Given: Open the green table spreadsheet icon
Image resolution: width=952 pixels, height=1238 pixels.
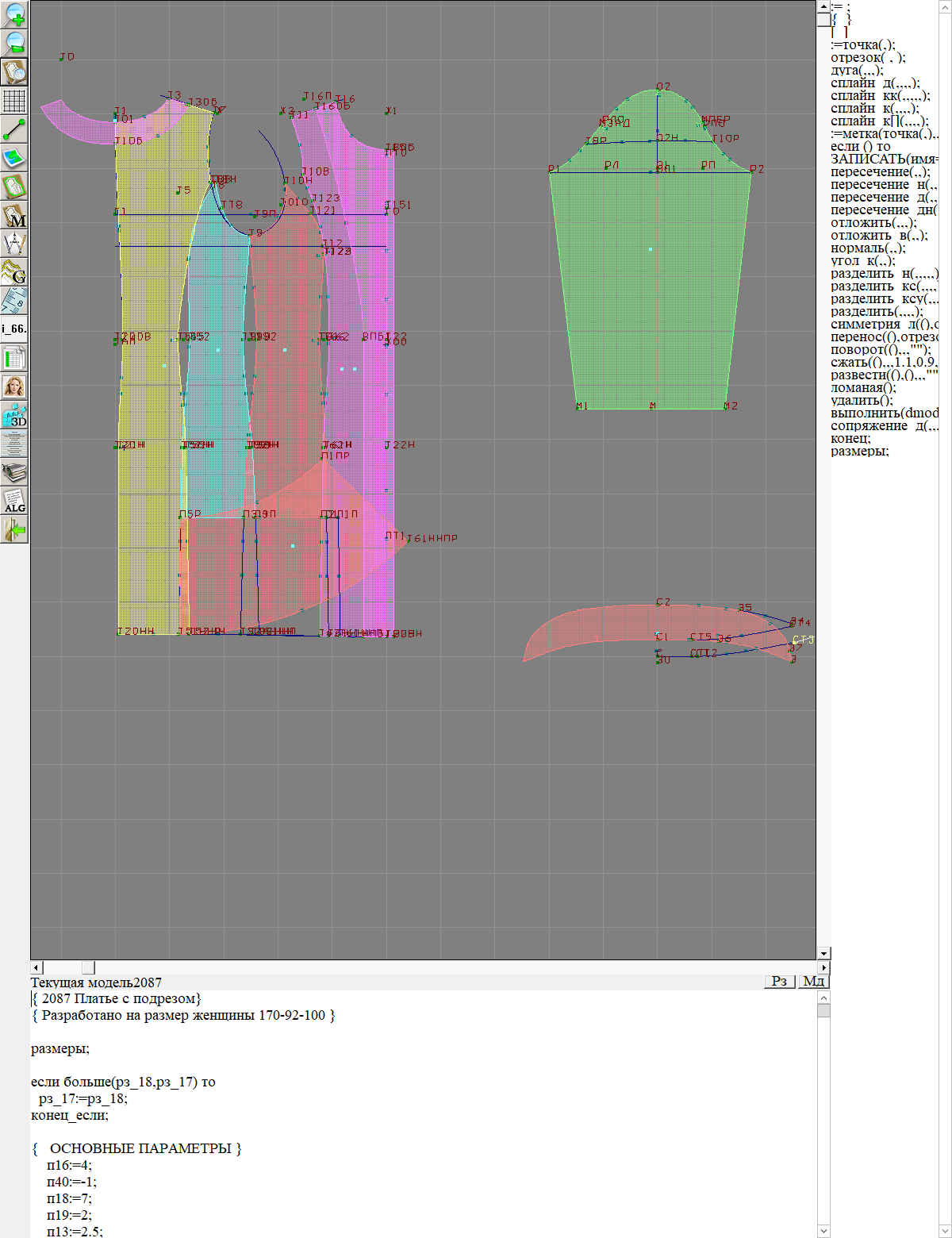Looking at the screenshot, I should (14, 358).
